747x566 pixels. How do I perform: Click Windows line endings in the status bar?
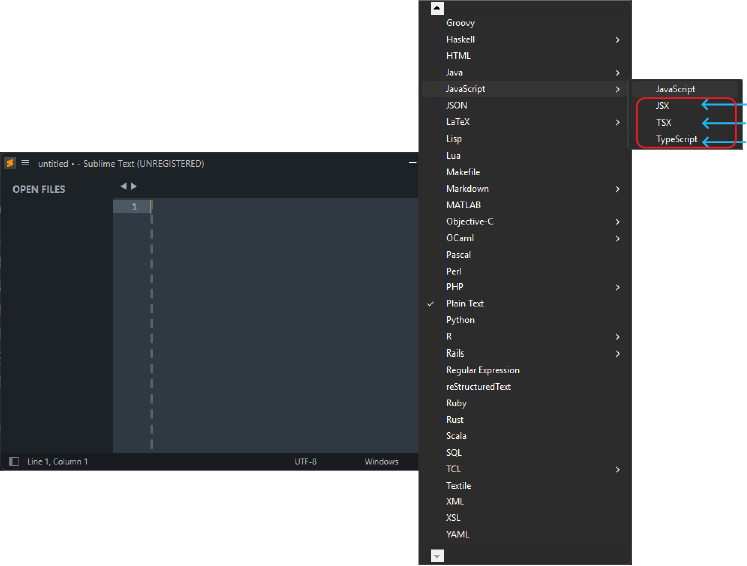382,462
